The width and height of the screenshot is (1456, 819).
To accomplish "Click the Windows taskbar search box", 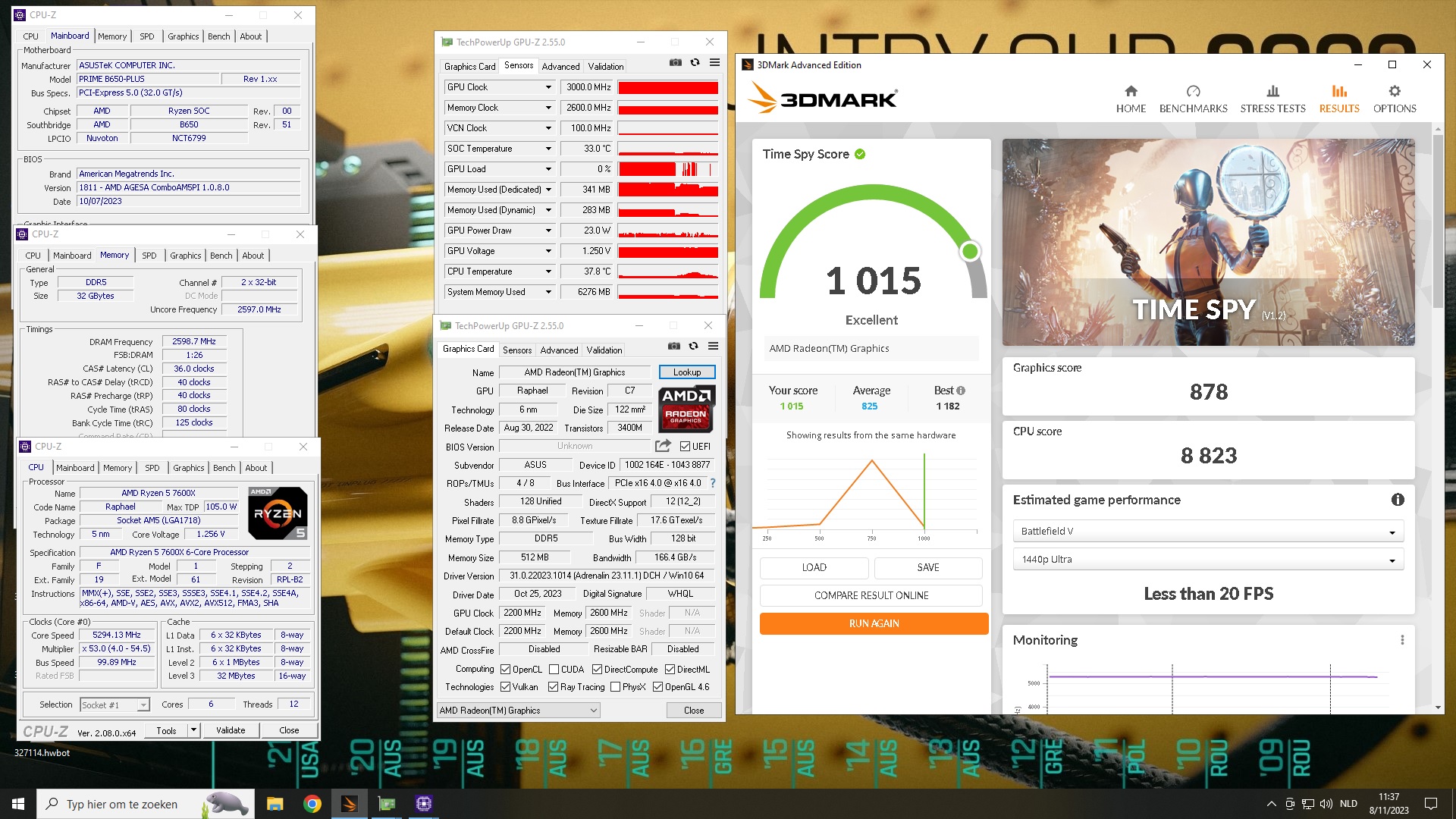I will [x=144, y=804].
